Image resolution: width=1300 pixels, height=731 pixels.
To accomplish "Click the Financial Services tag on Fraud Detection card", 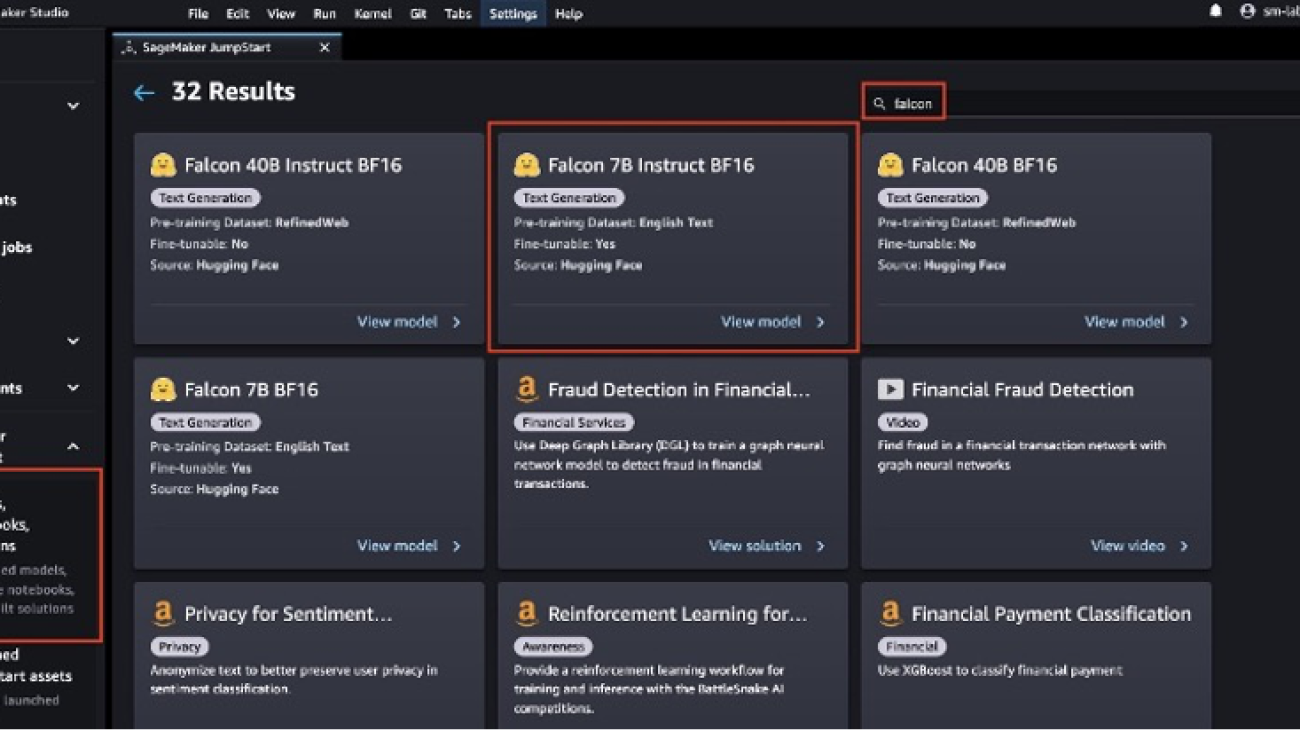I will point(574,422).
